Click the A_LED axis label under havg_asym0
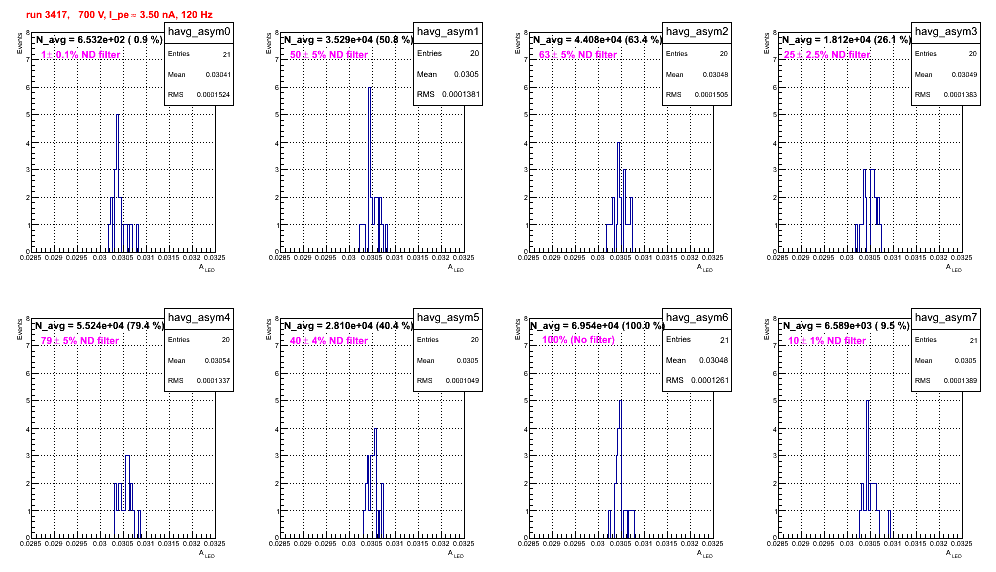 tap(207, 268)
